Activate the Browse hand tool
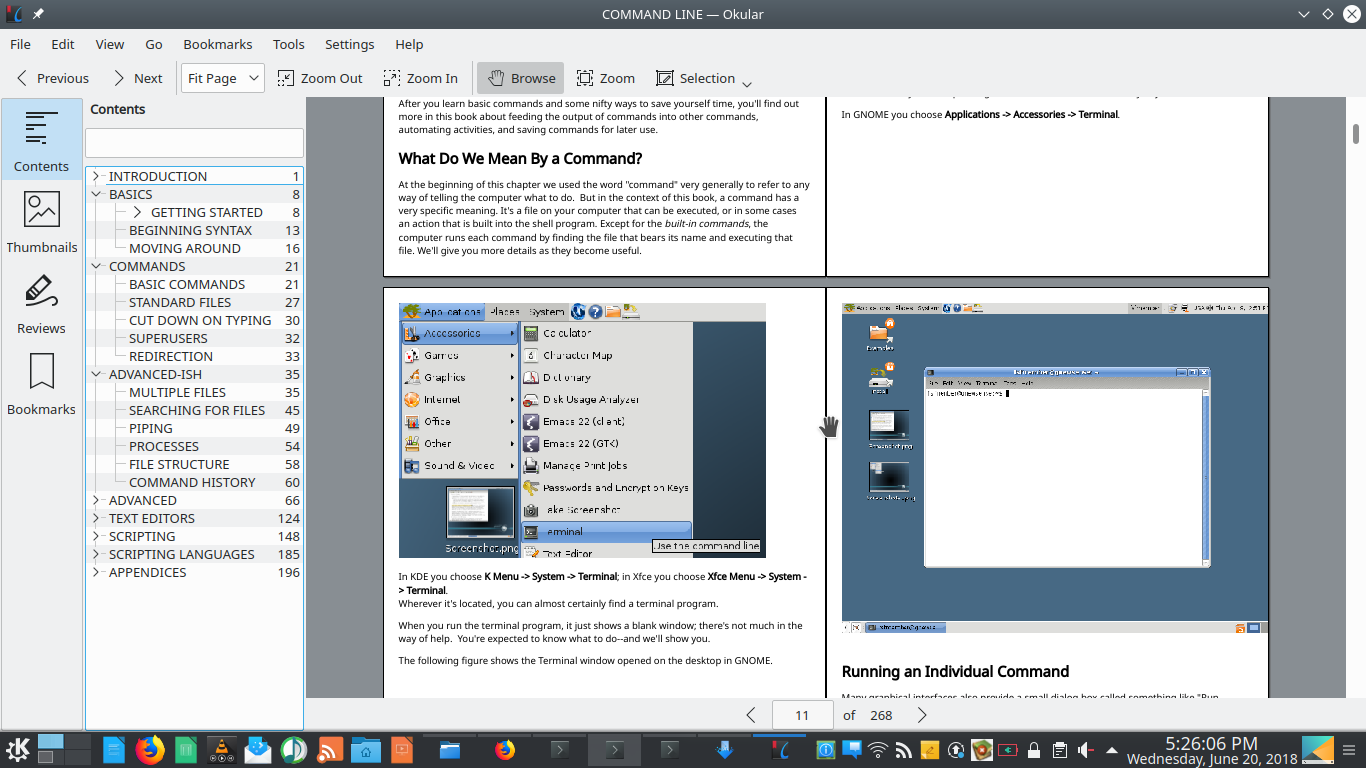 tap(521, 78)
